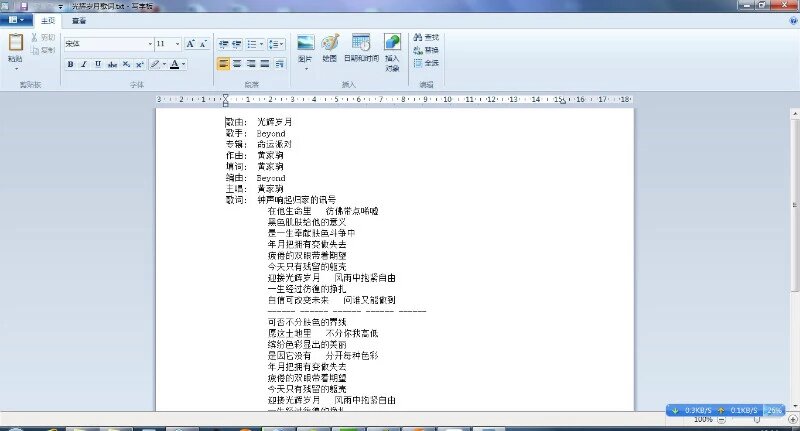Expand the Picture dropdown arrow

306,68
